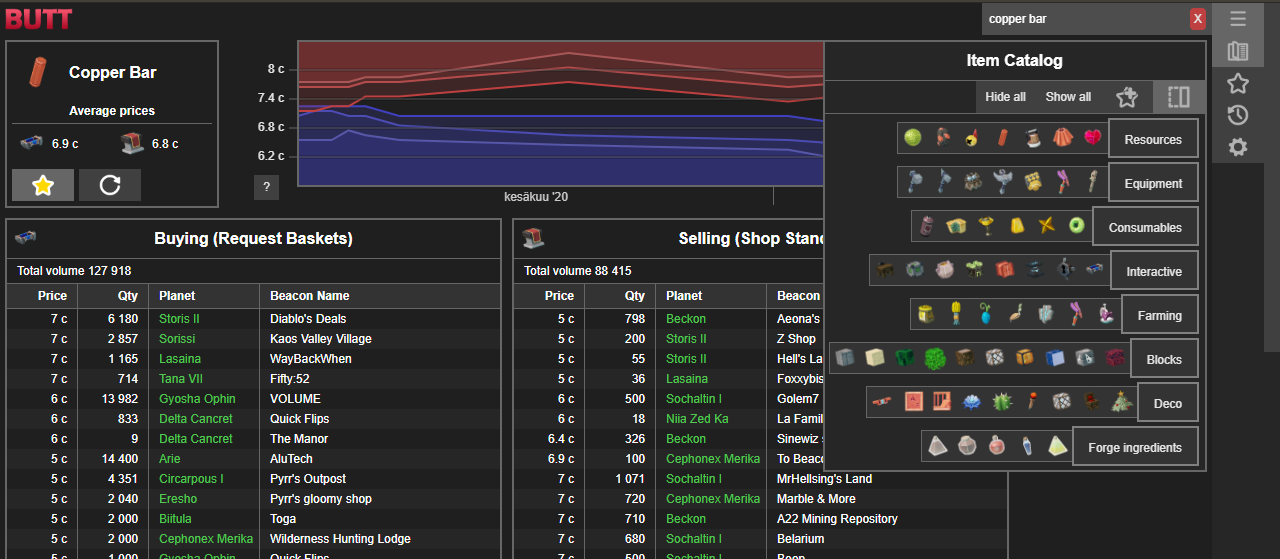Toggle the catalog side-panel layout button
Viewport: 1280px width, 559px height.
click(x=1179, y=97)
